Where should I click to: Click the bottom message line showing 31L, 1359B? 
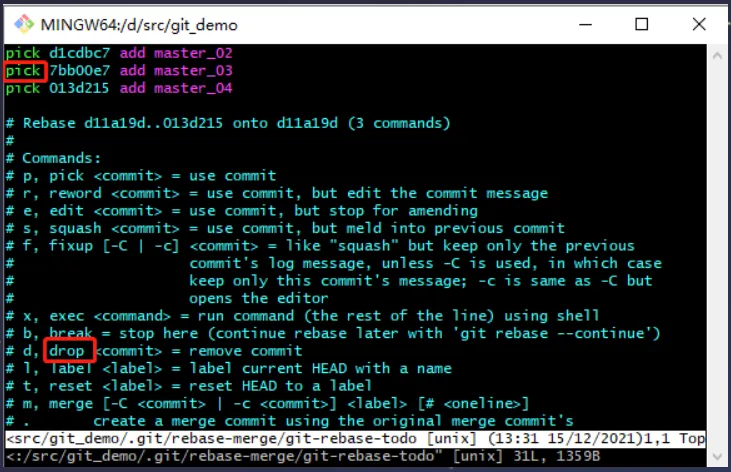(303, 456)
